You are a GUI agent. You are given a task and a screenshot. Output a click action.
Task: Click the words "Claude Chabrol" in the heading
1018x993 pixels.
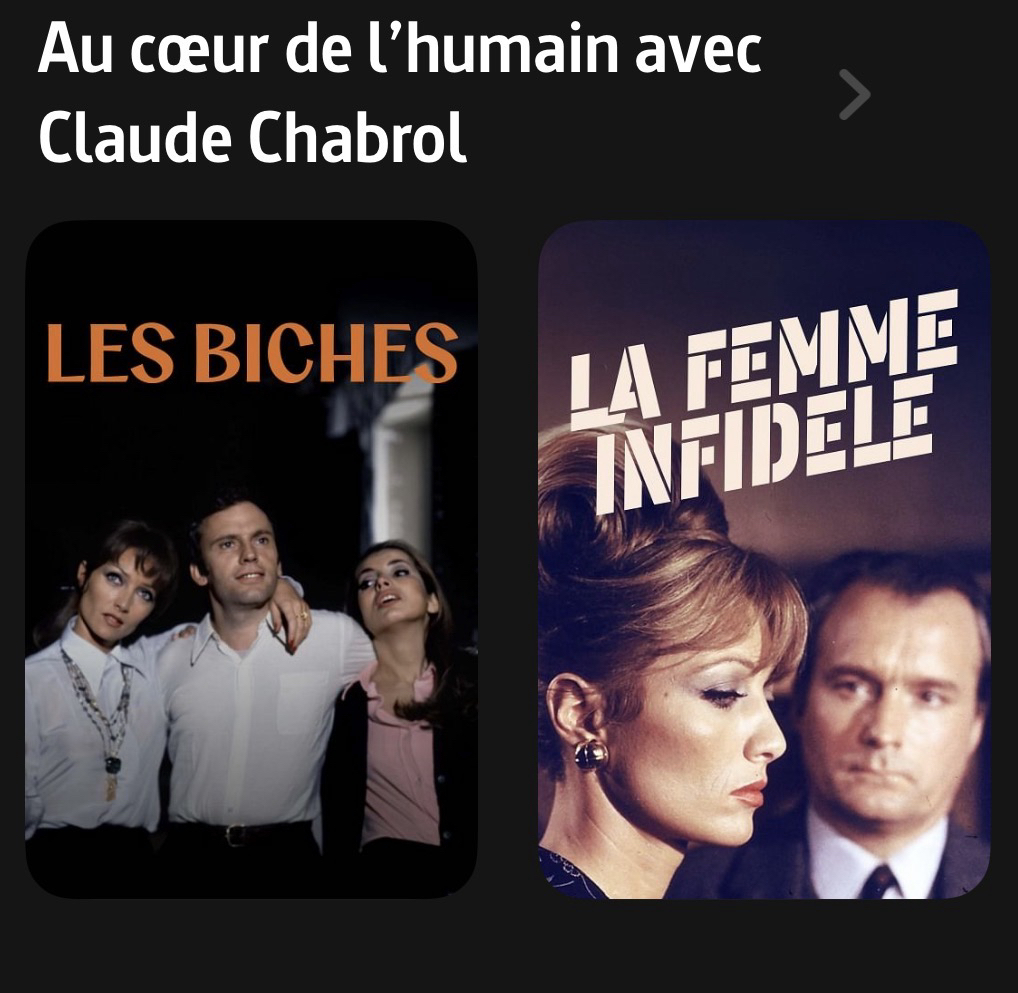point(253,138)
